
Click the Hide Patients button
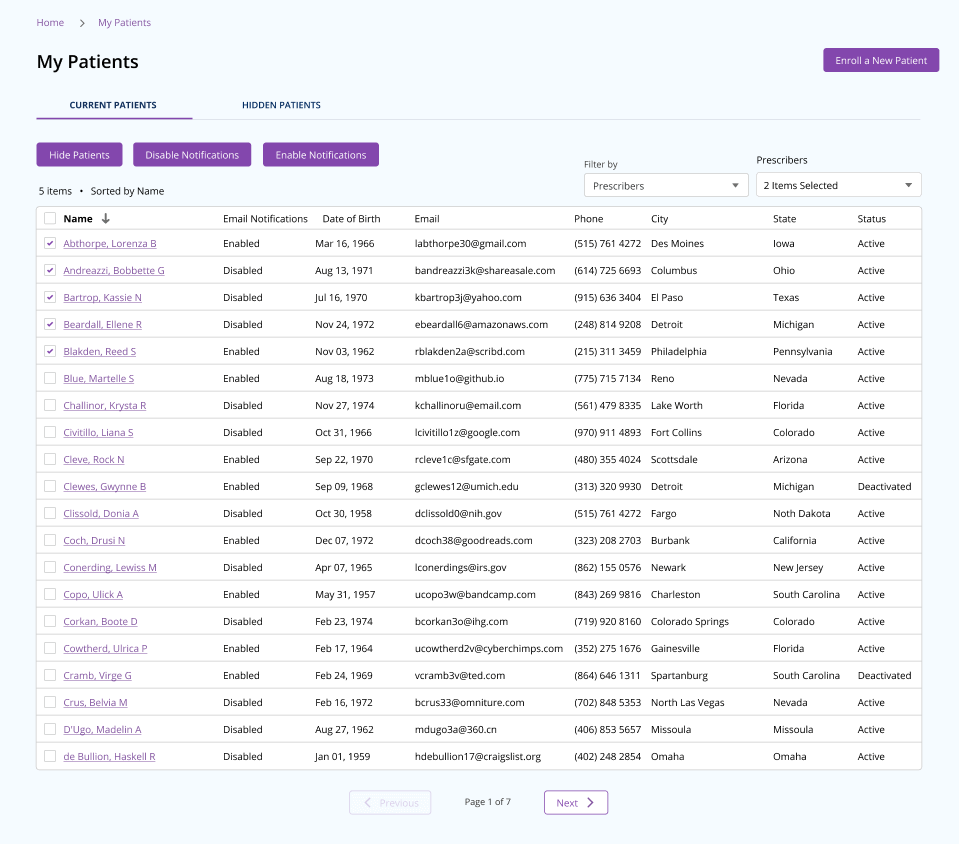click(80, 155)
